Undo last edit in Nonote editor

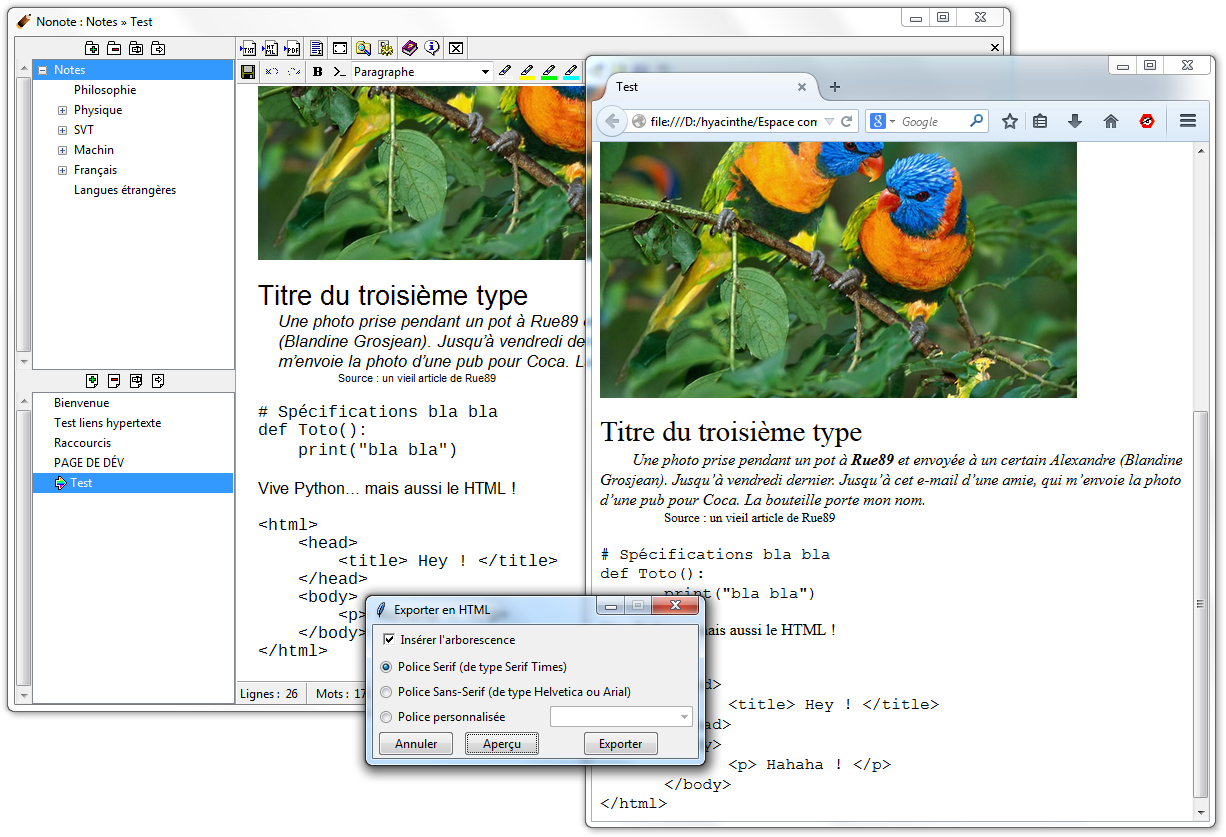[272, 72]
